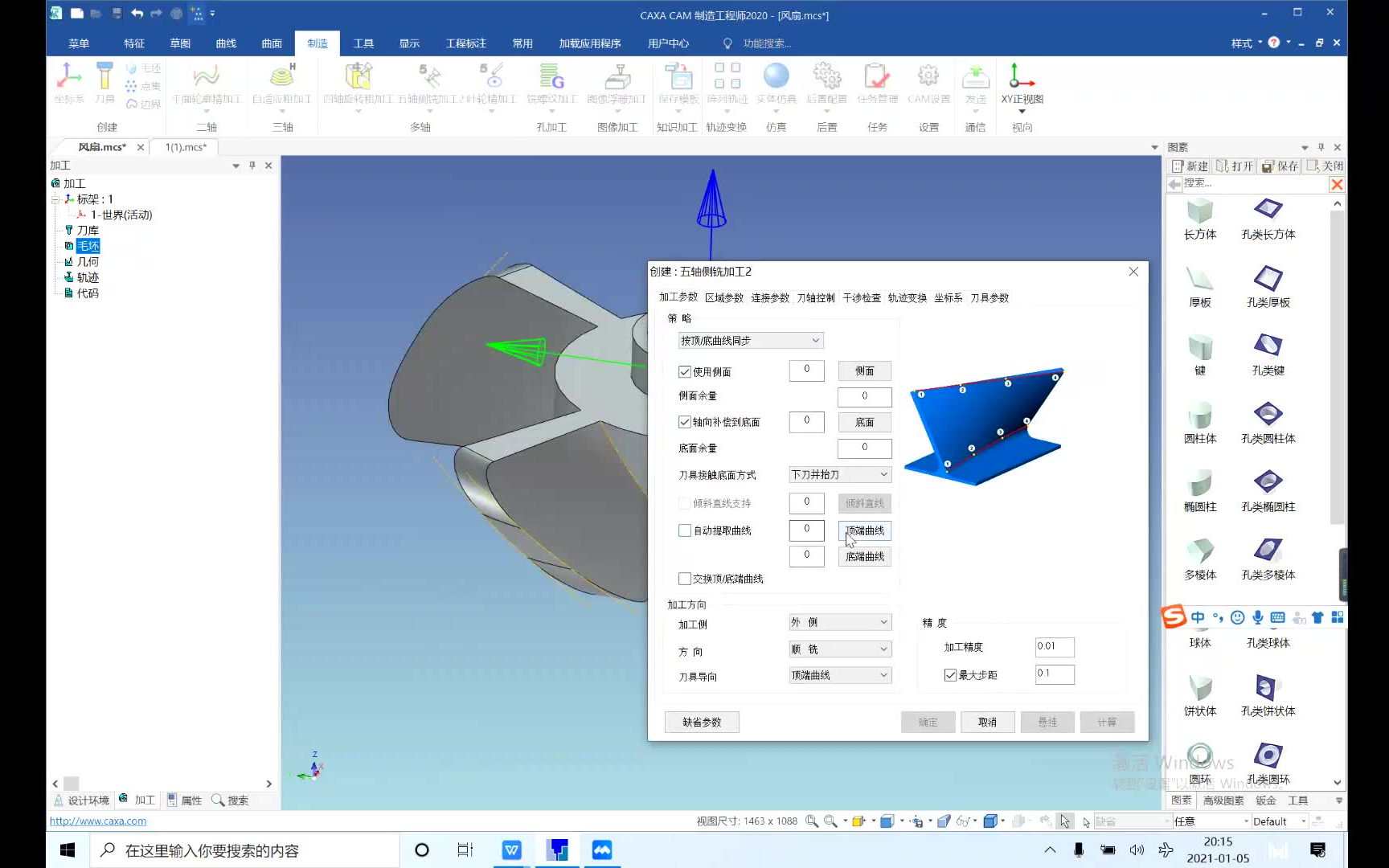Click the 阵列轨迹 toolpath transform icon
The image size is (1389, 868).
coord(727,84)
